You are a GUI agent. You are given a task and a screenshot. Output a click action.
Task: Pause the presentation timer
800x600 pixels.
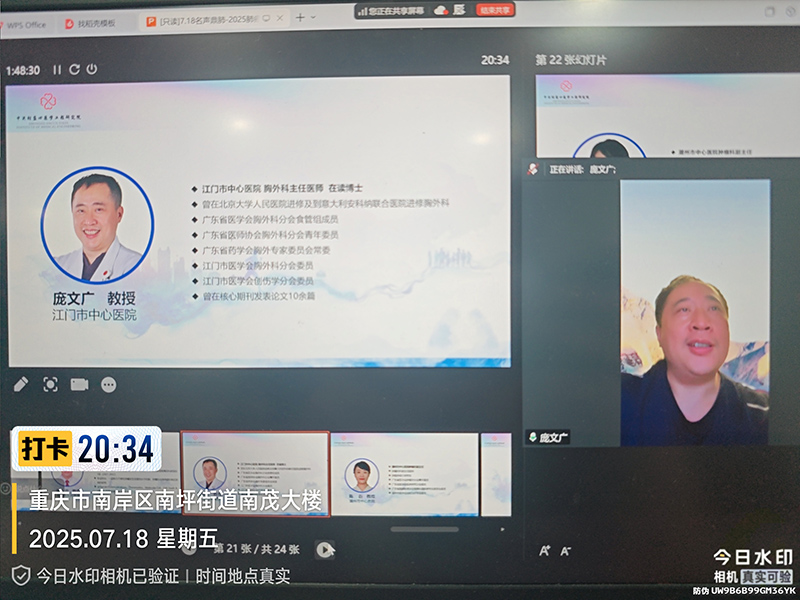tap(57, 69)
